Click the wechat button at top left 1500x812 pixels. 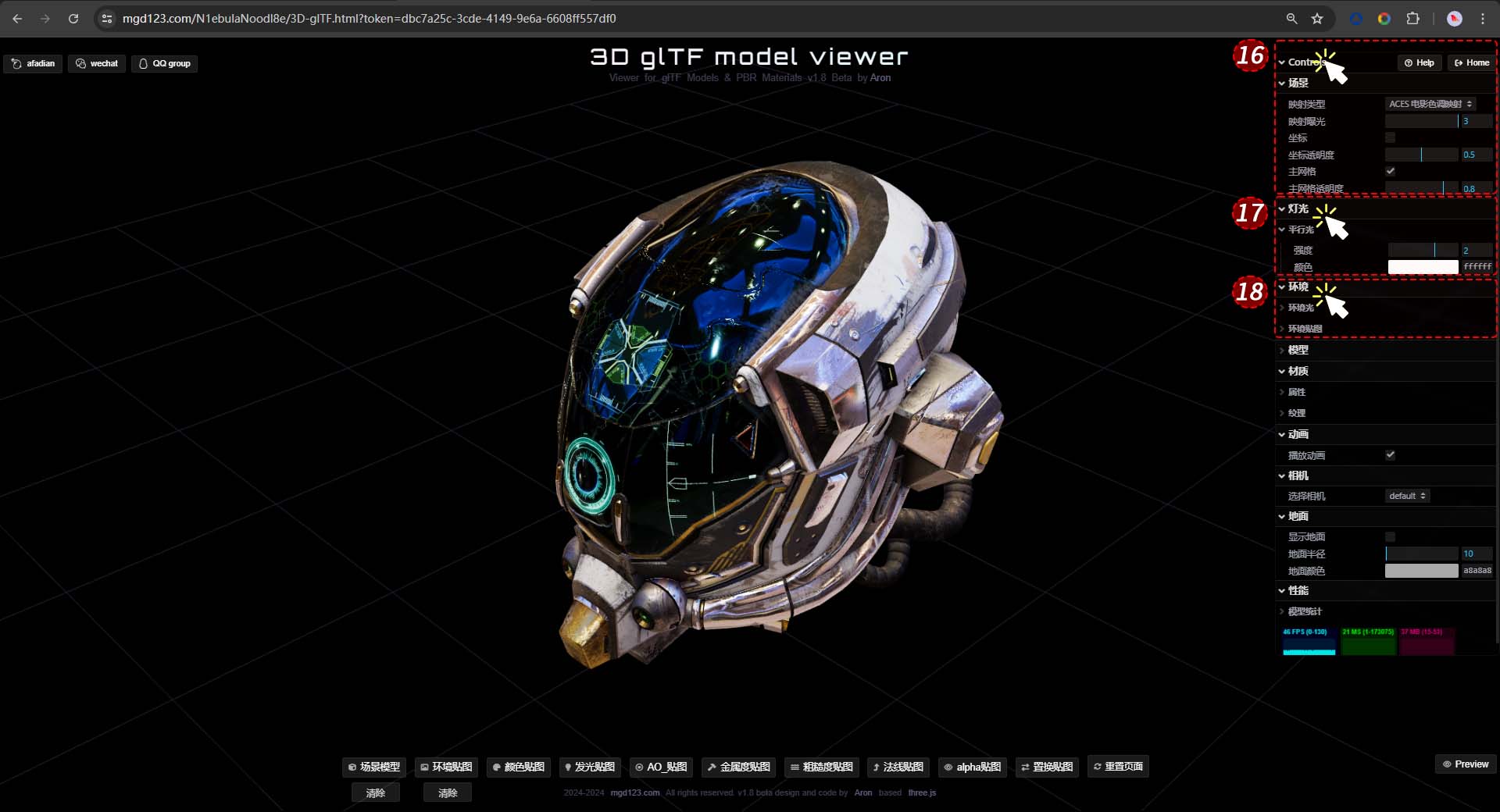(x=97, y=63)
